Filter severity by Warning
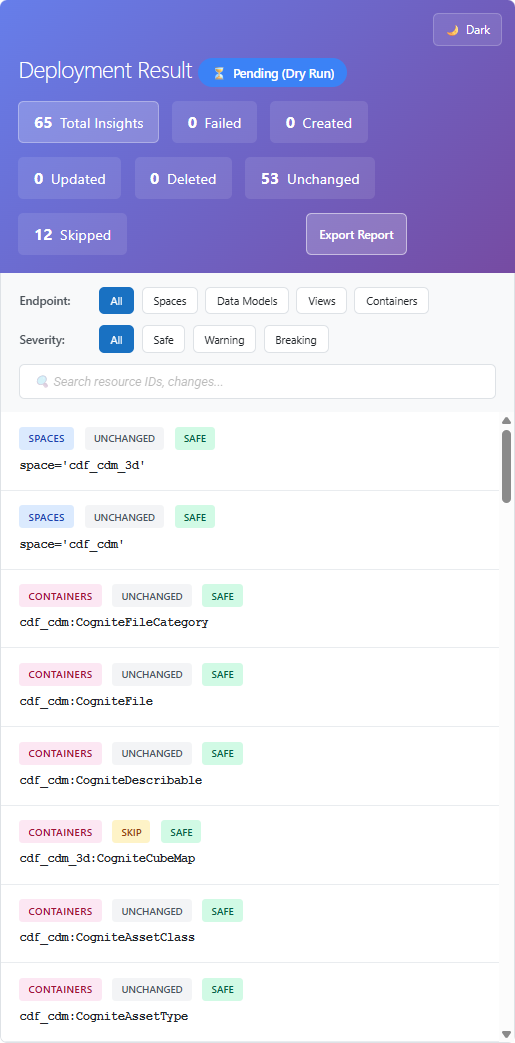The image size is (515, 1043). click(224, 339)
